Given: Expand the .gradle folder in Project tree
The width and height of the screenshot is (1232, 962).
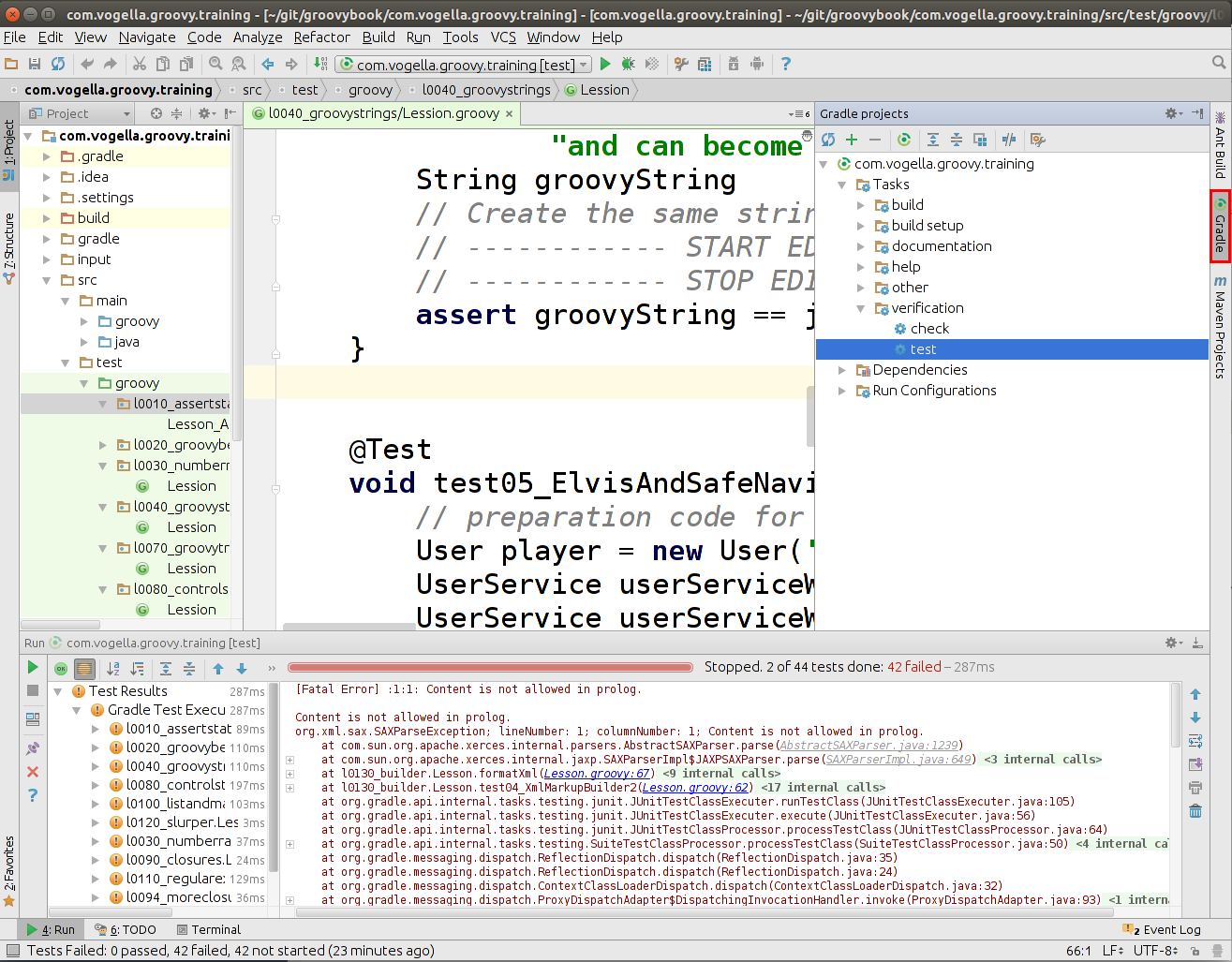Looking at the screenshot, I should 47,156.
